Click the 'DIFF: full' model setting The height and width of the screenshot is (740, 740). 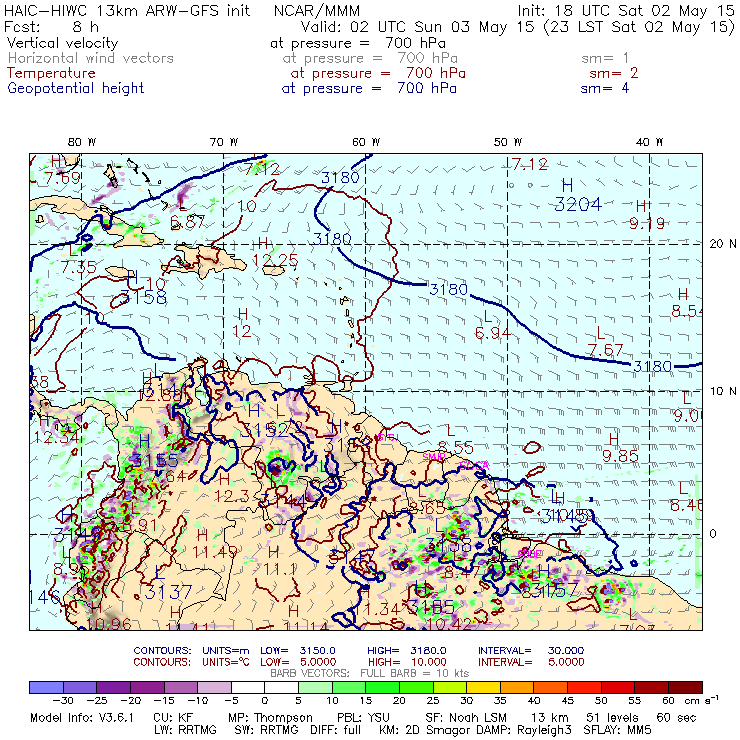[336, 730]
